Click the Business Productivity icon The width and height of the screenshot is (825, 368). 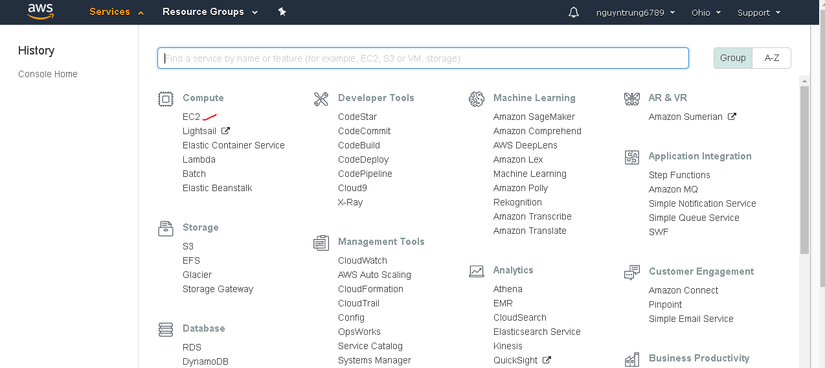click(x=632, y=360)
